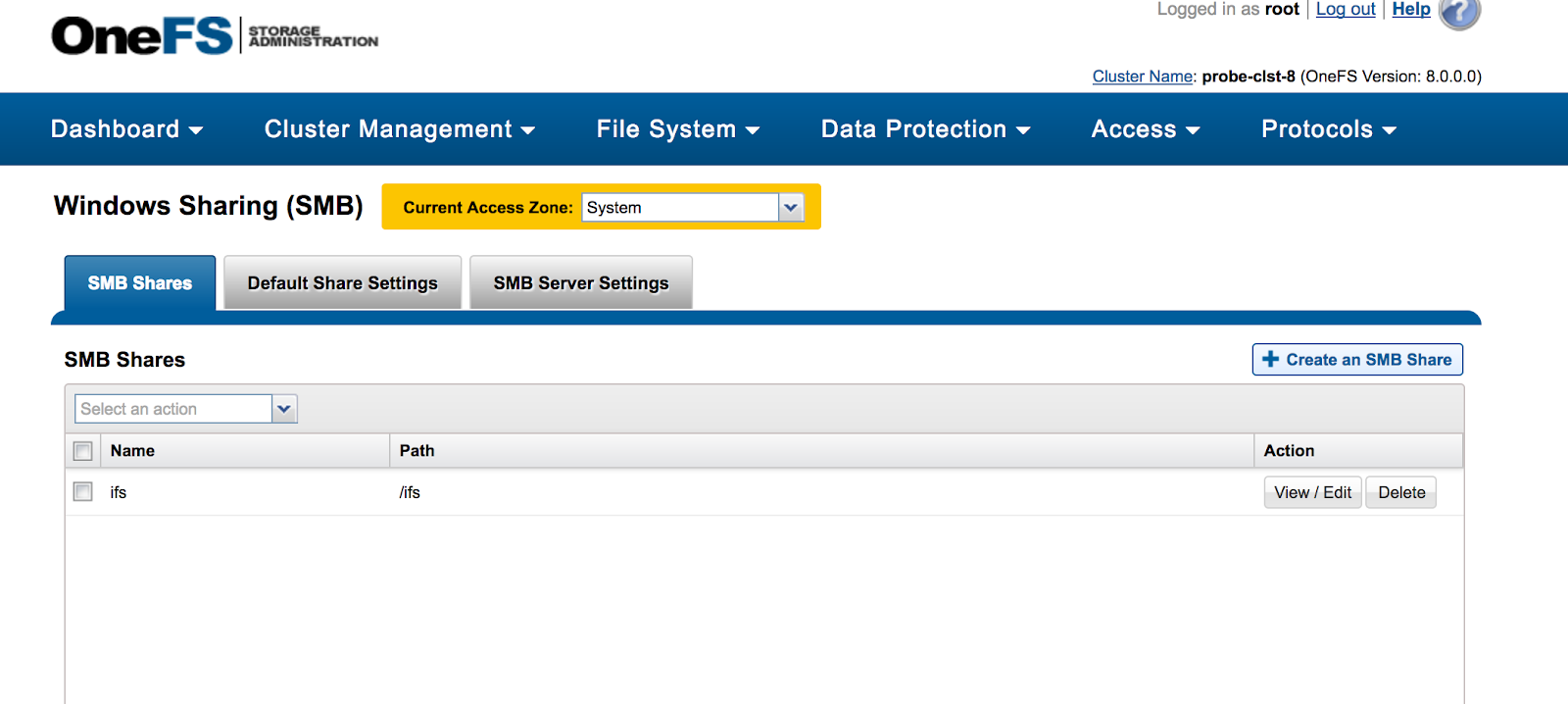Switch to Default Share Settings tab

(x=343, y=283)
